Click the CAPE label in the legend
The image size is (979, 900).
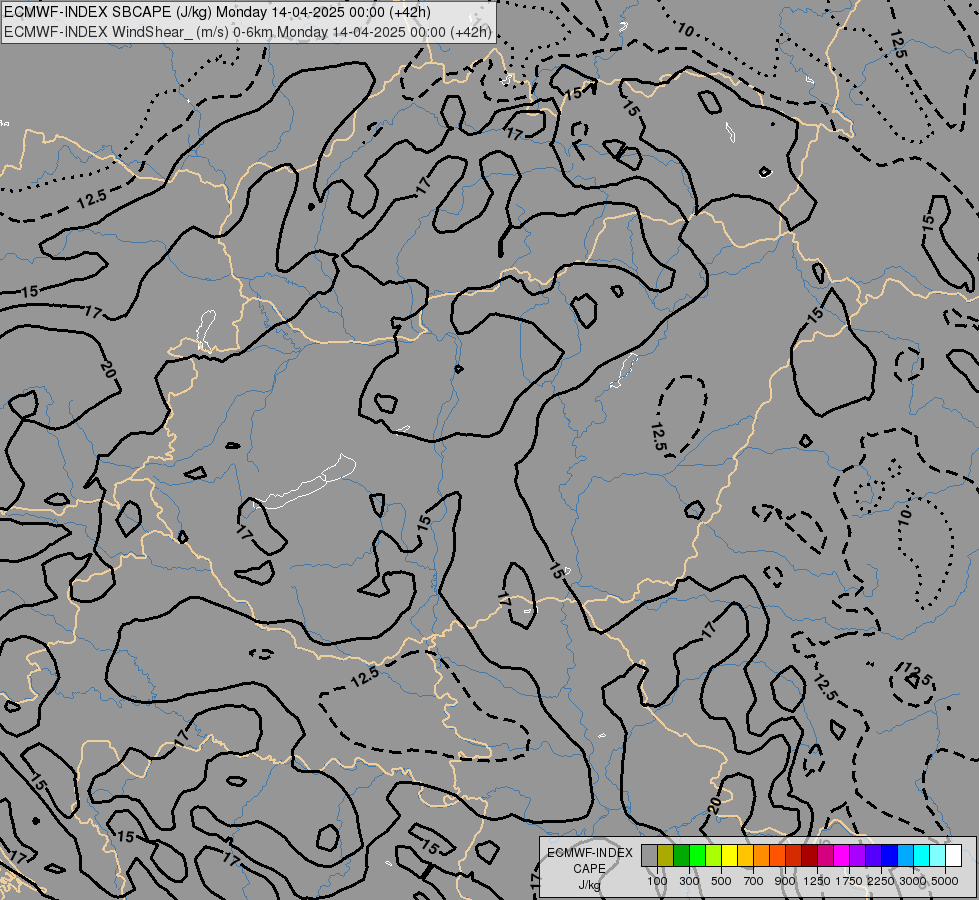pos(589,869)
